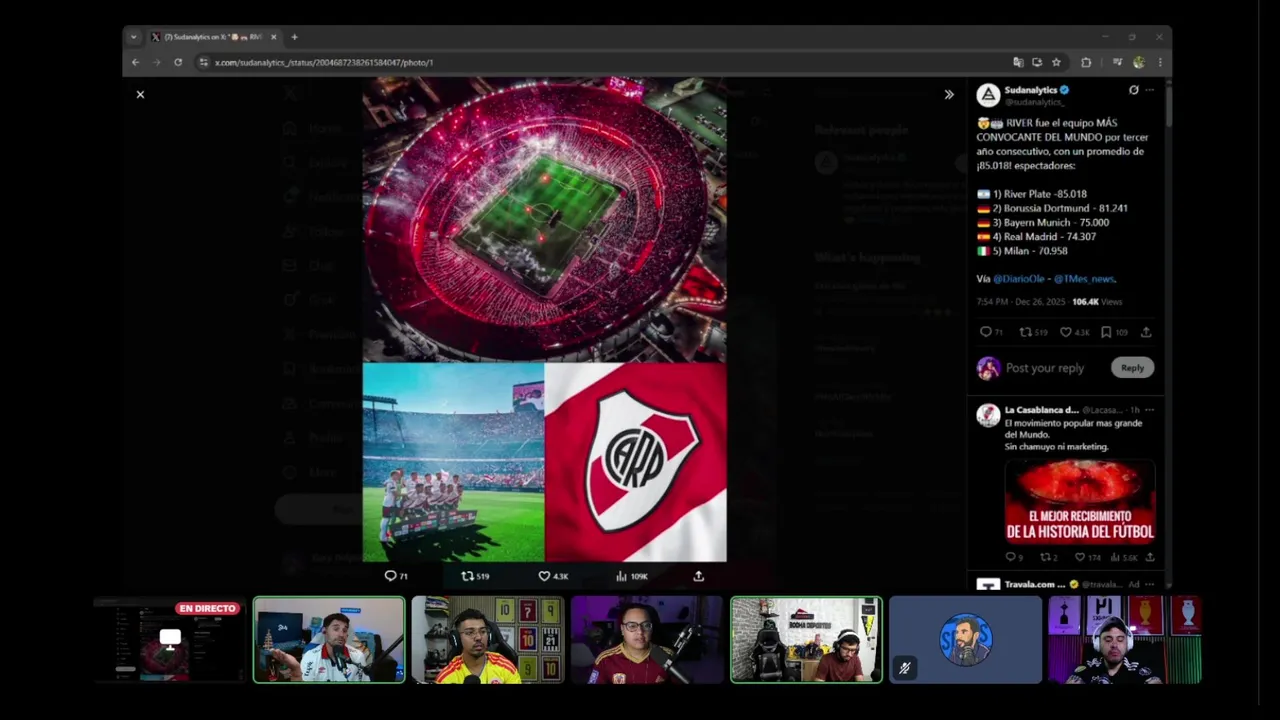Open a new browser tab with plus

point(294,37)
